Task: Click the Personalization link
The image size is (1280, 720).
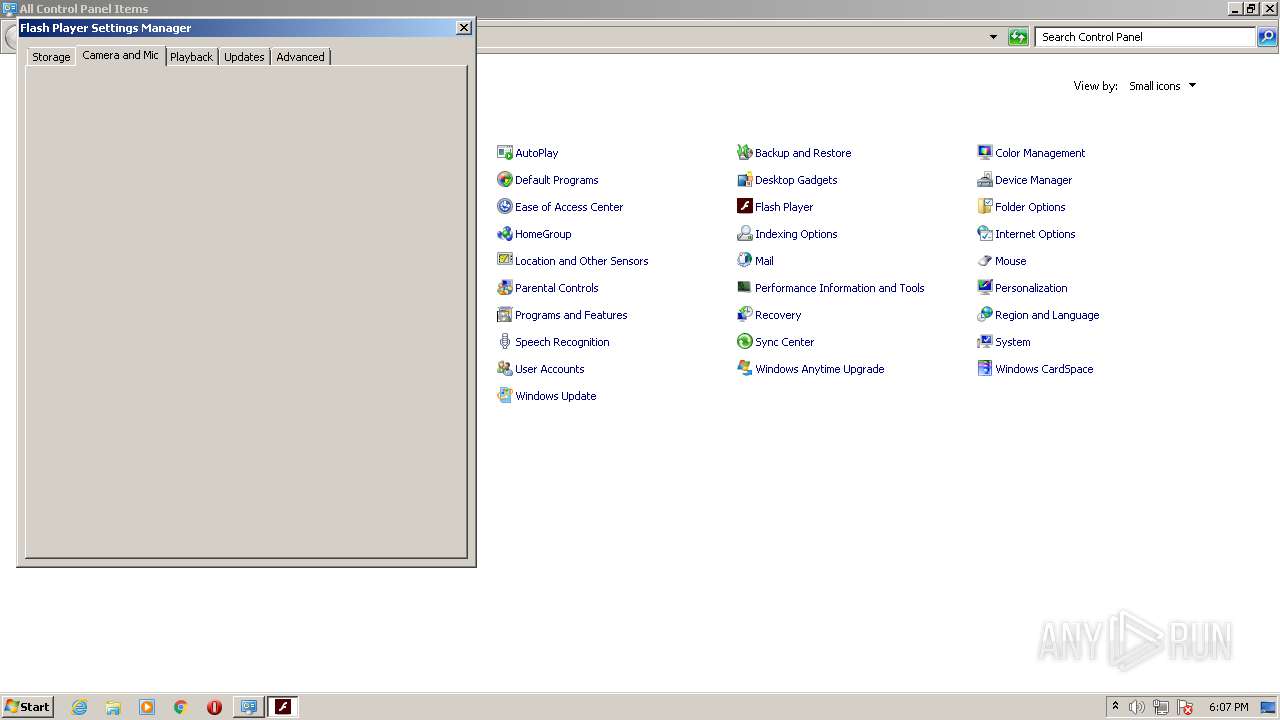Action: [1031, 288]
